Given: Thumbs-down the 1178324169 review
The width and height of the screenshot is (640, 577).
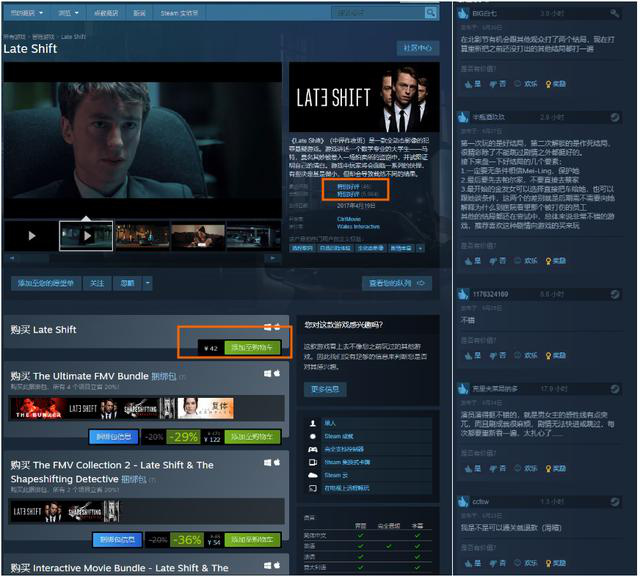Looking at the screenshot, I should (498, 355).
